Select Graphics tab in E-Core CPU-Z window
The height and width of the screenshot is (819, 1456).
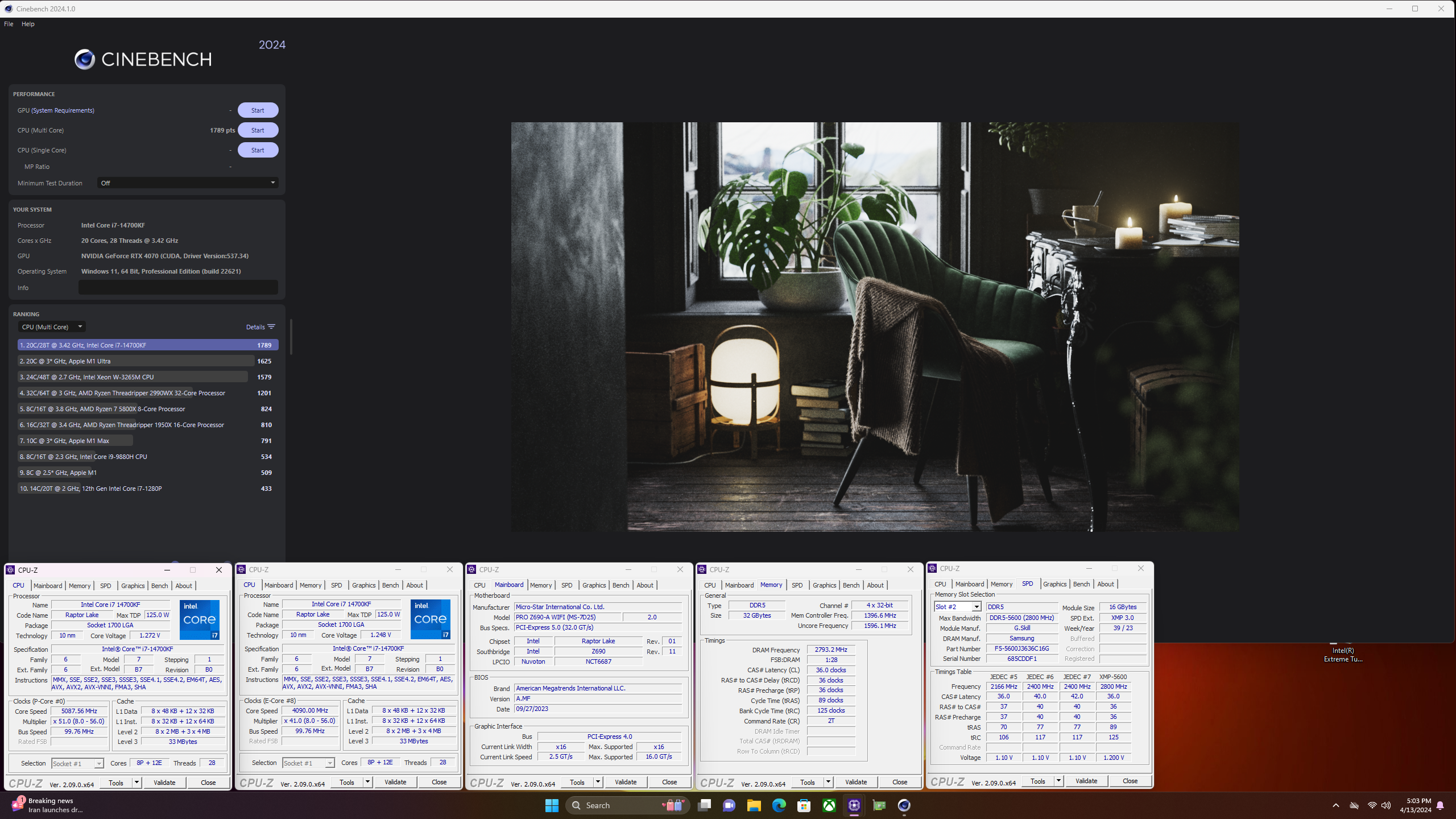364,585
